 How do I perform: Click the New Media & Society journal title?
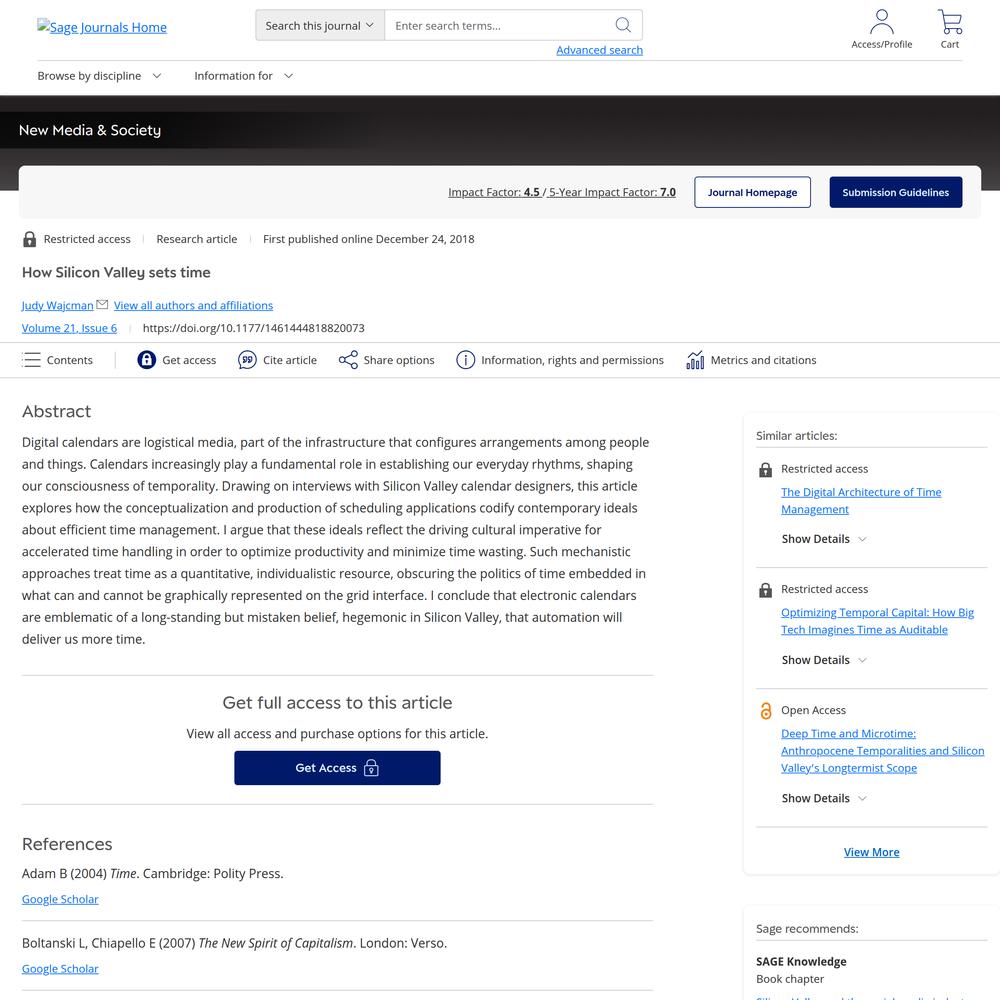90,130
